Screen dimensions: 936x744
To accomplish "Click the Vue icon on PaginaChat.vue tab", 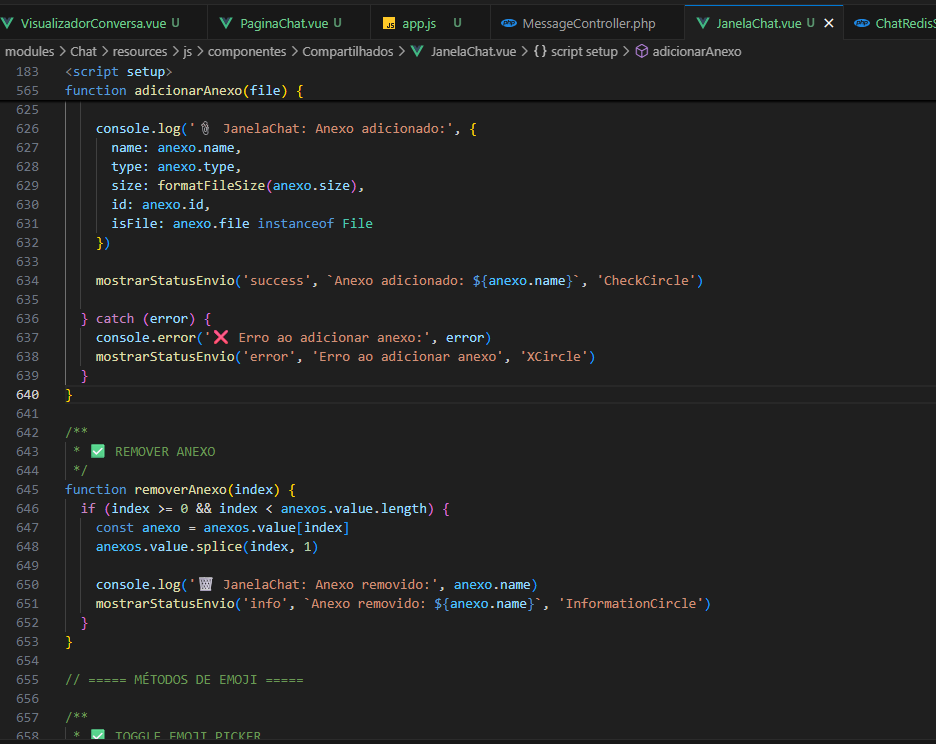I will [227, 23].
